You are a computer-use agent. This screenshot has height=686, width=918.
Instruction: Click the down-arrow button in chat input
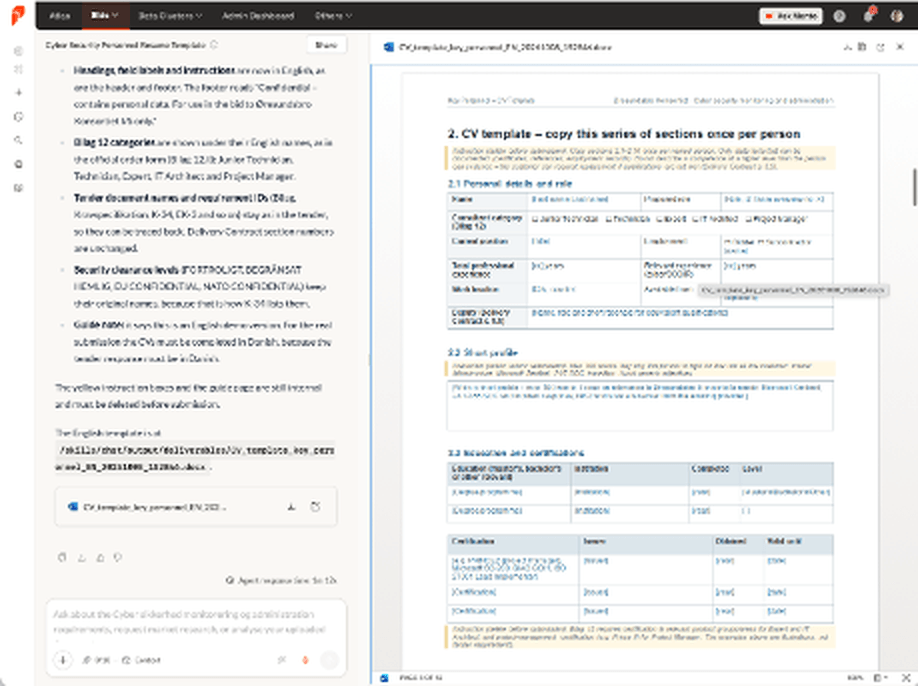click(63, 660)
